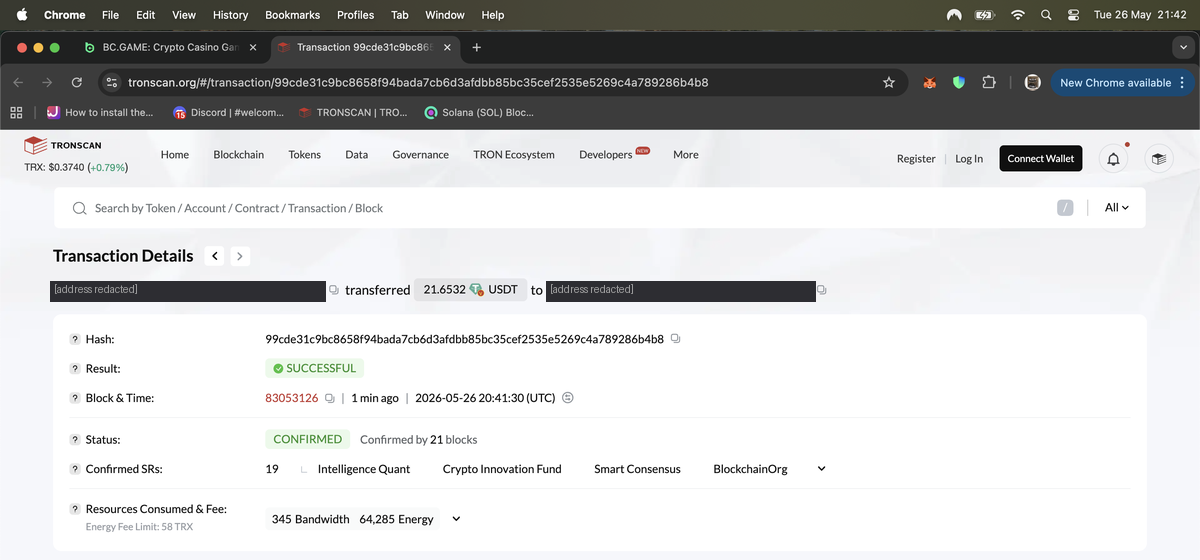Image resolution: width=1200 pixels, height=560 pixels.
Task: View site information icon in the address bar
Action: [x=113, y=82]
